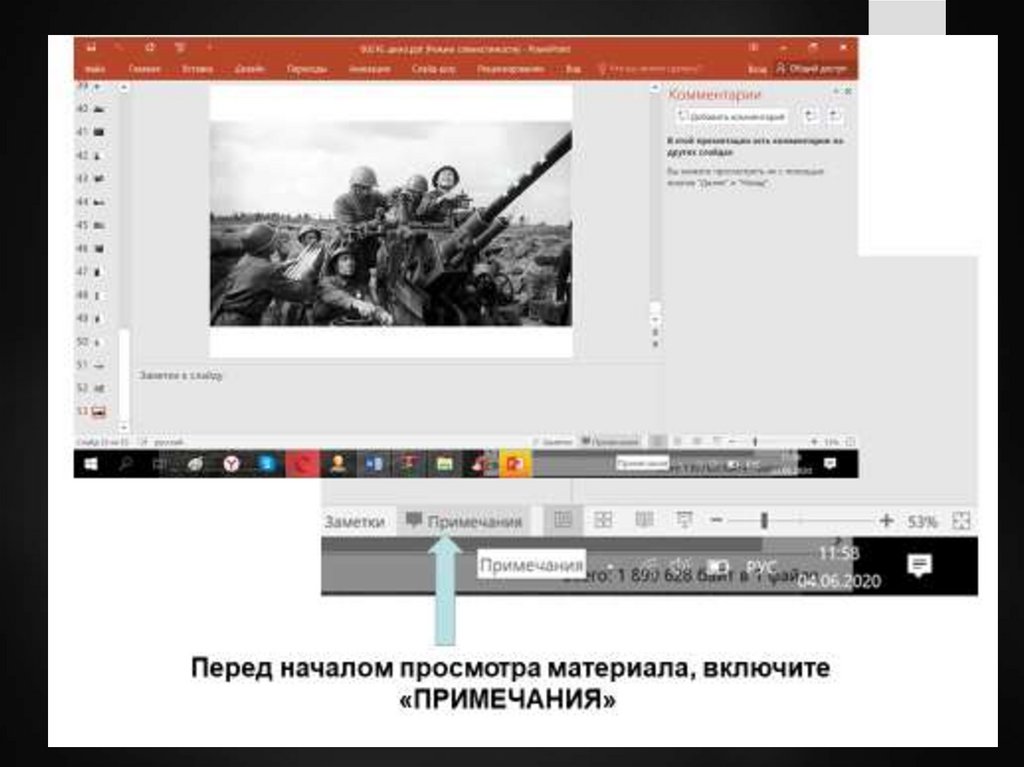Switch to Reading view in enlarged status bar
This screenshot has width=1024, height=767.
coord(644,520)
